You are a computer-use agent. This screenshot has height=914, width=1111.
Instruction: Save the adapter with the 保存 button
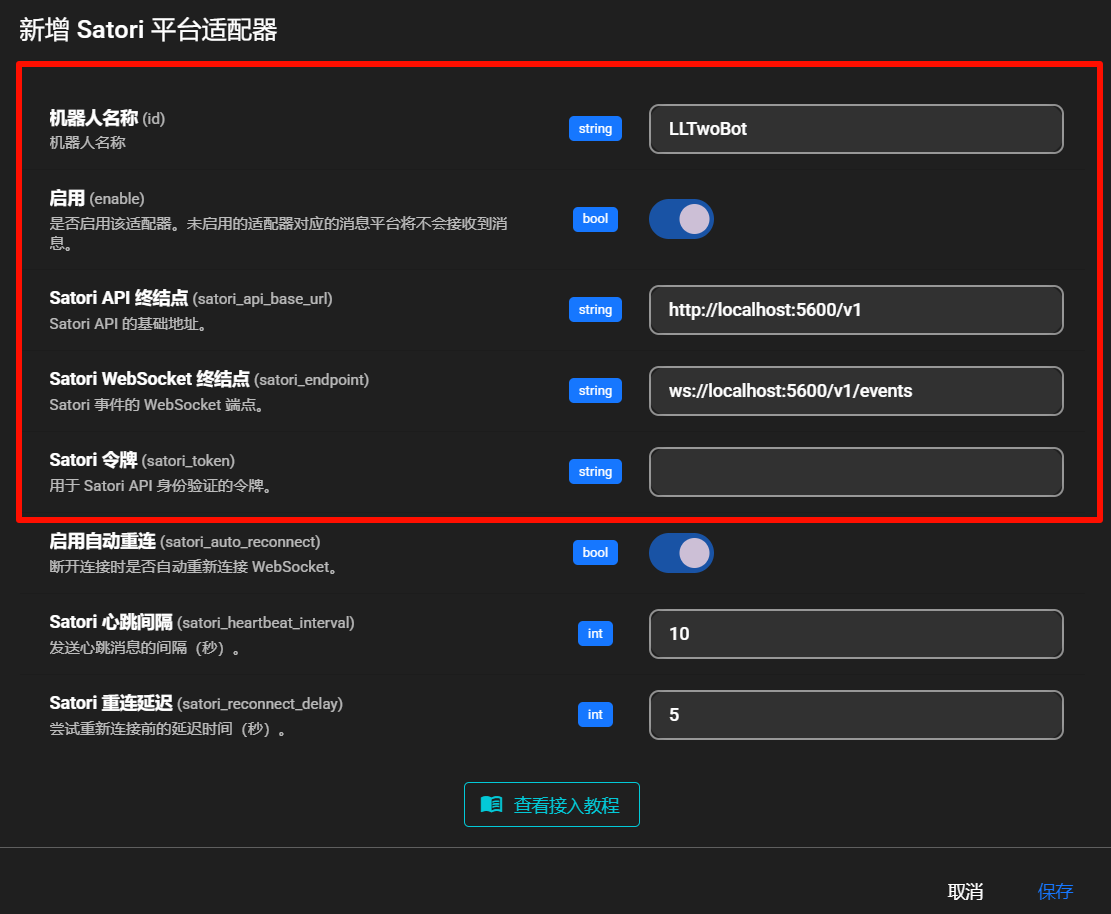point(1055,892)
